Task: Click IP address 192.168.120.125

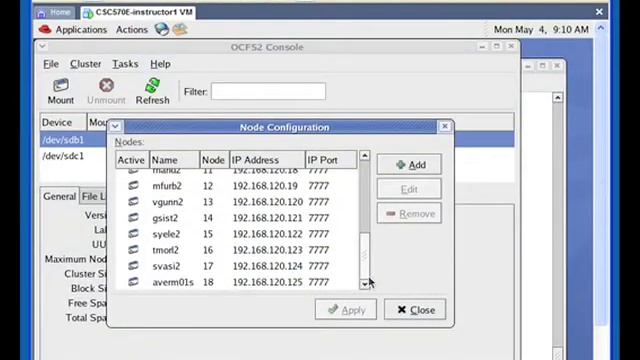Action: 268,282
